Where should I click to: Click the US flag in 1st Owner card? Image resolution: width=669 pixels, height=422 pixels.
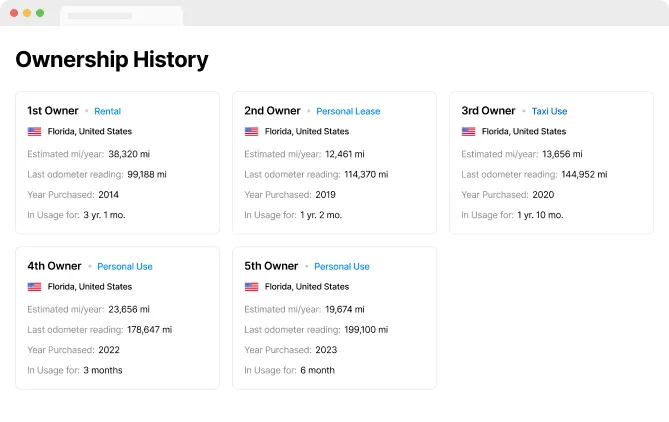point(34,132)
